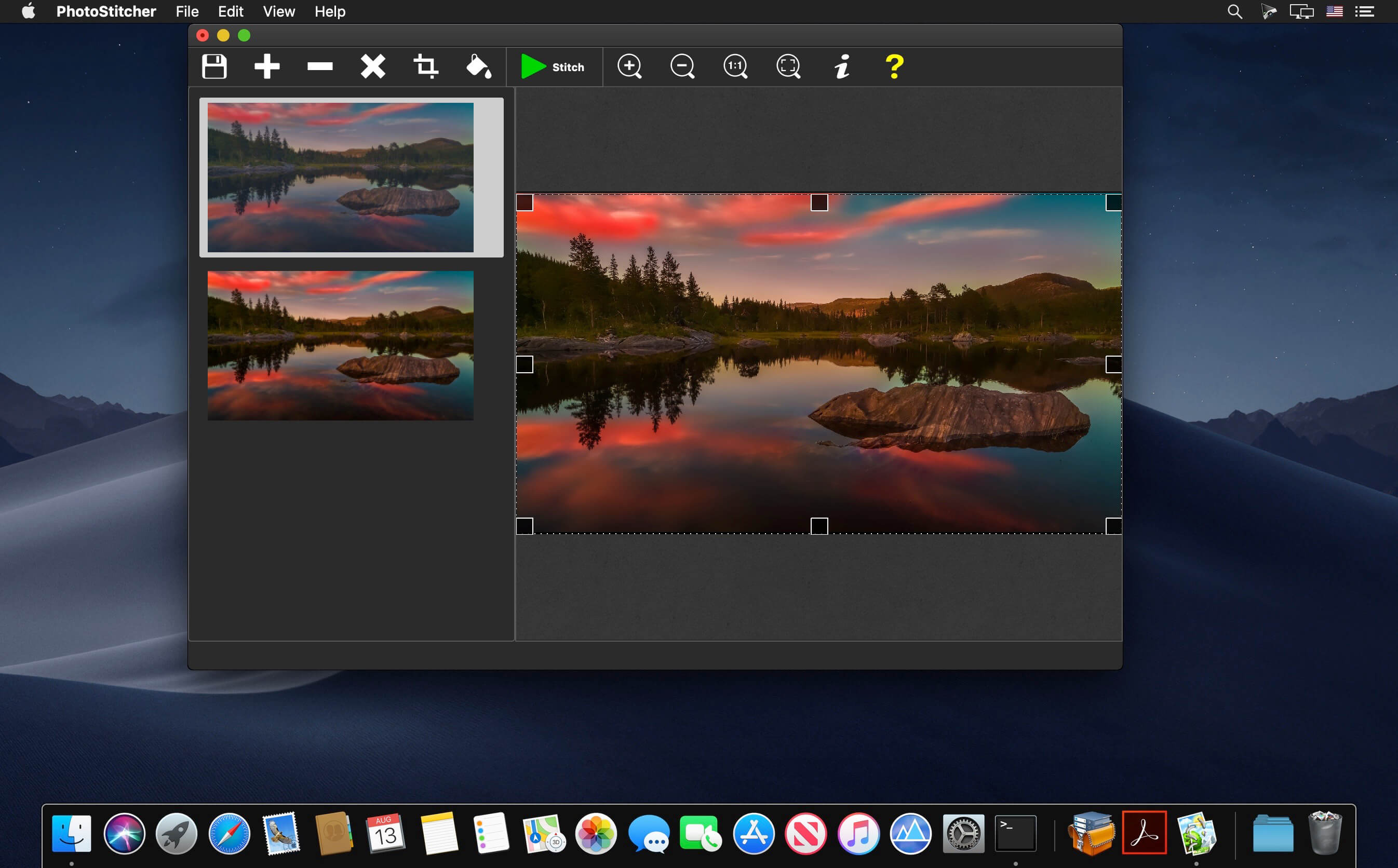Select the first source image thumbnail

click(x=341, y=178)
